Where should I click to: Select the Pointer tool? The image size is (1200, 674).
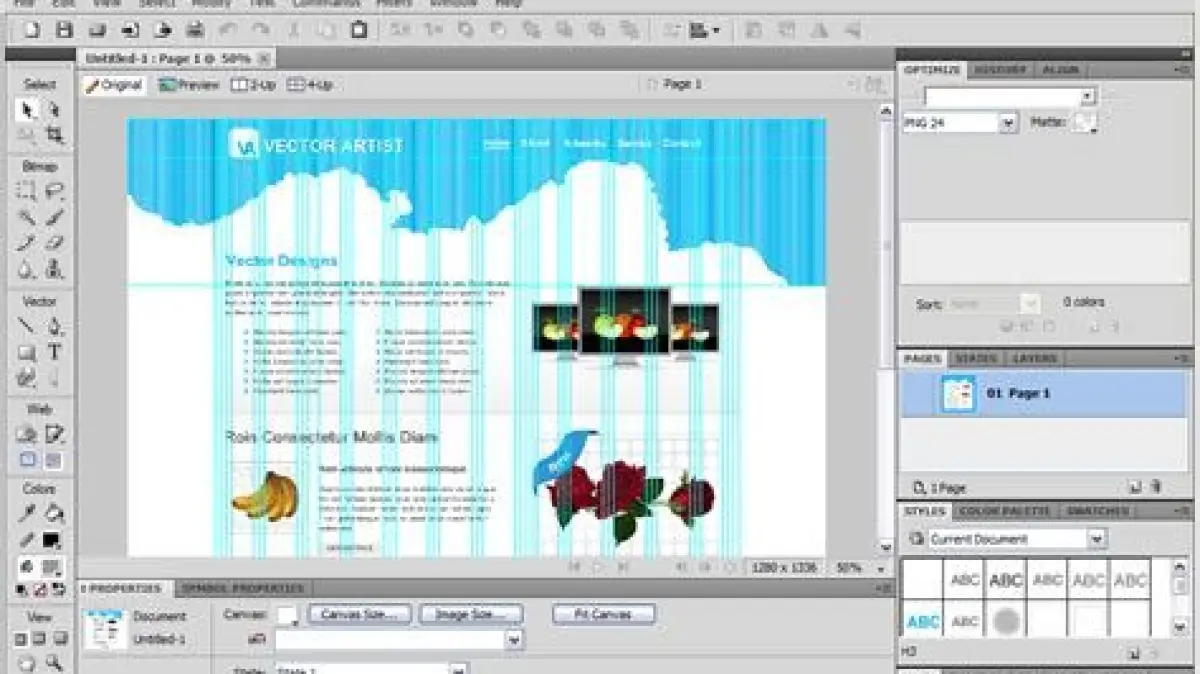(x=27, y=110)
